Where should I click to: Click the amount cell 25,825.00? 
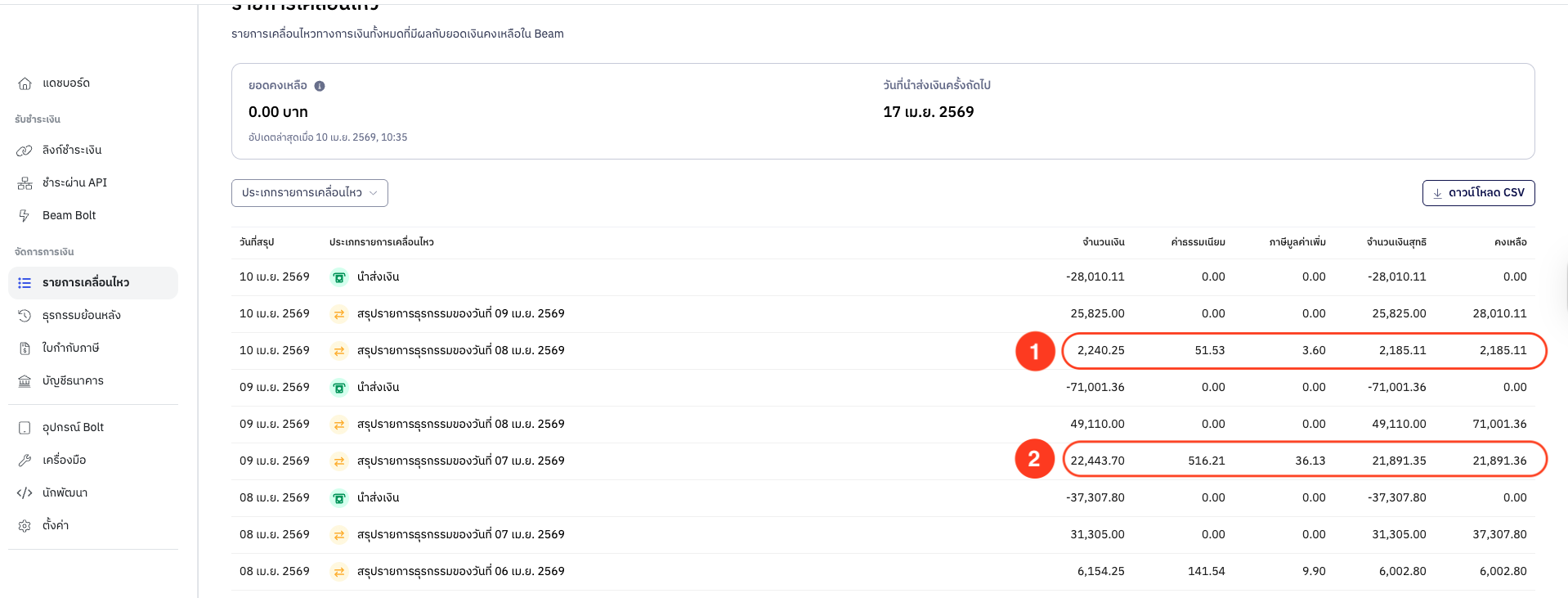coord(1097,314)
